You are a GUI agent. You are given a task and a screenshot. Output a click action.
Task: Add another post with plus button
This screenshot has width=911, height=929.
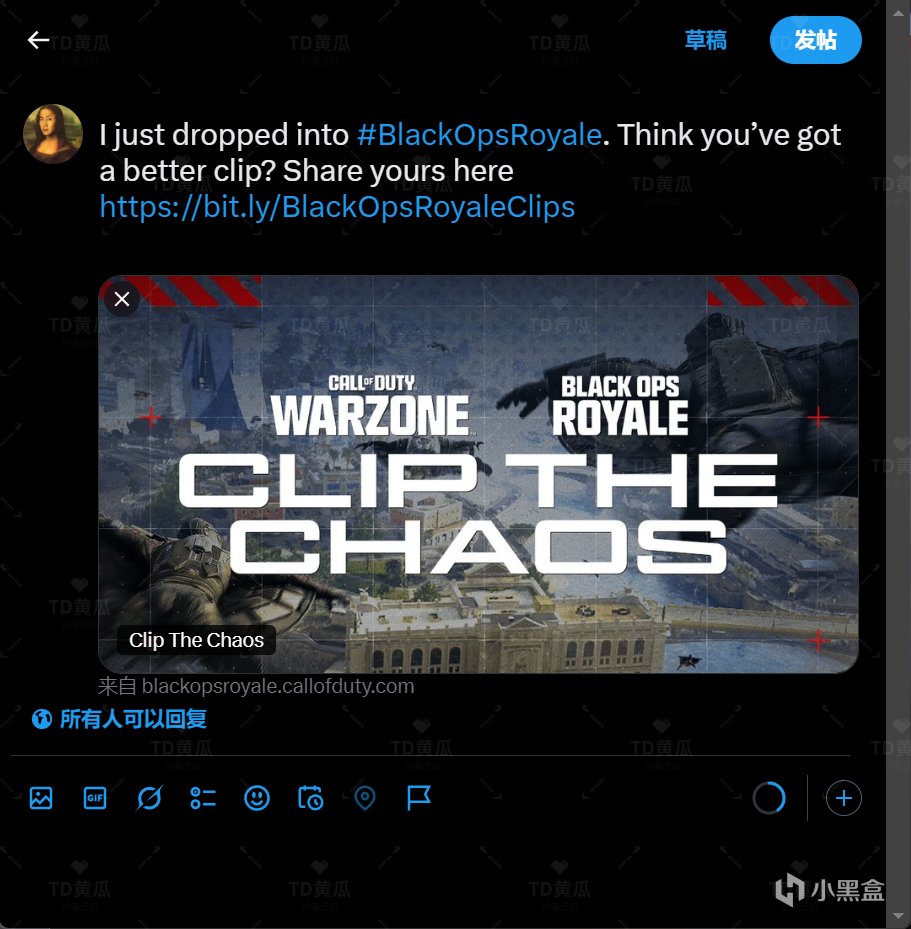pos(843,798)
